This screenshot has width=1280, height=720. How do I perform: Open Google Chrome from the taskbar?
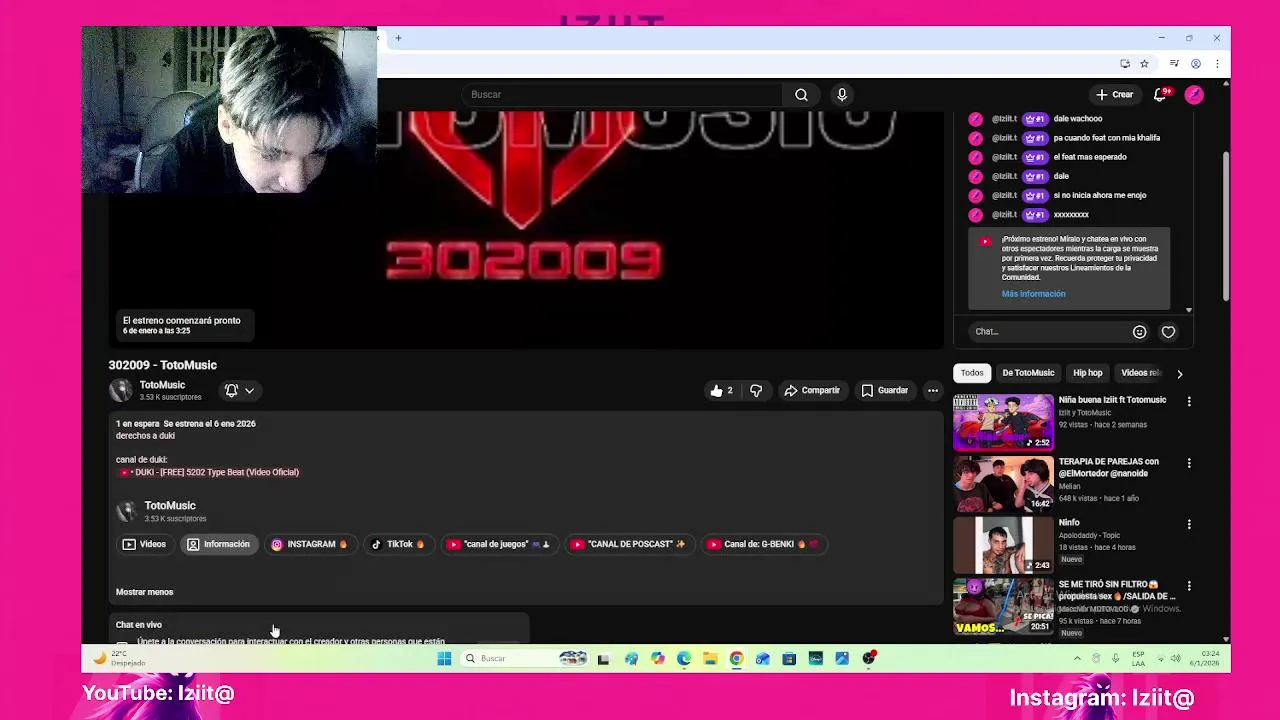[736, 658]
